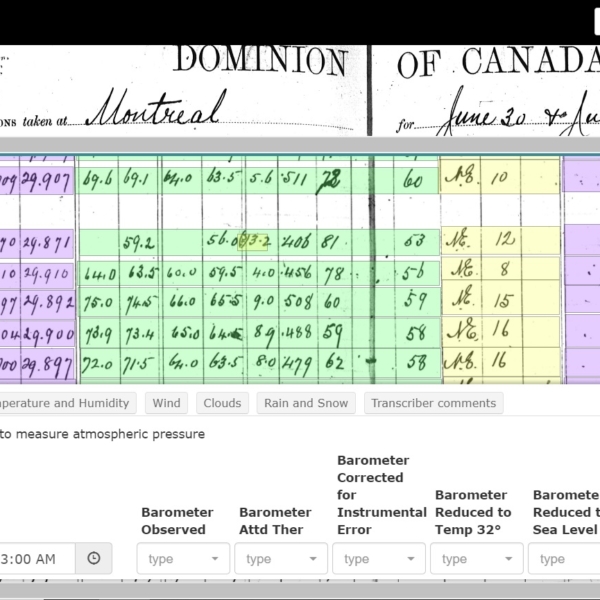Click the yellow highlighted cell showing 33.2
The image size is (600, 600).
click(257, 241)
